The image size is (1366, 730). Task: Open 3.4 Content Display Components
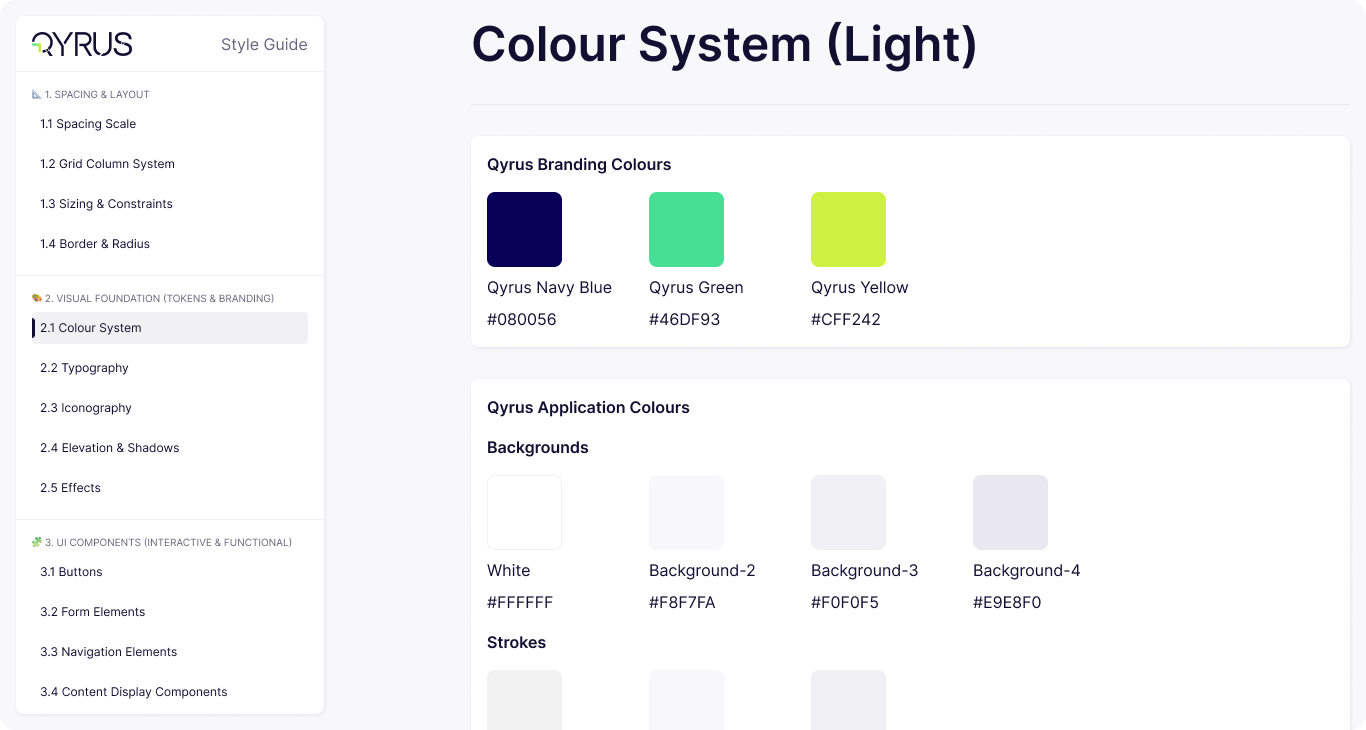pyautogui.click(x=170, y=692)
